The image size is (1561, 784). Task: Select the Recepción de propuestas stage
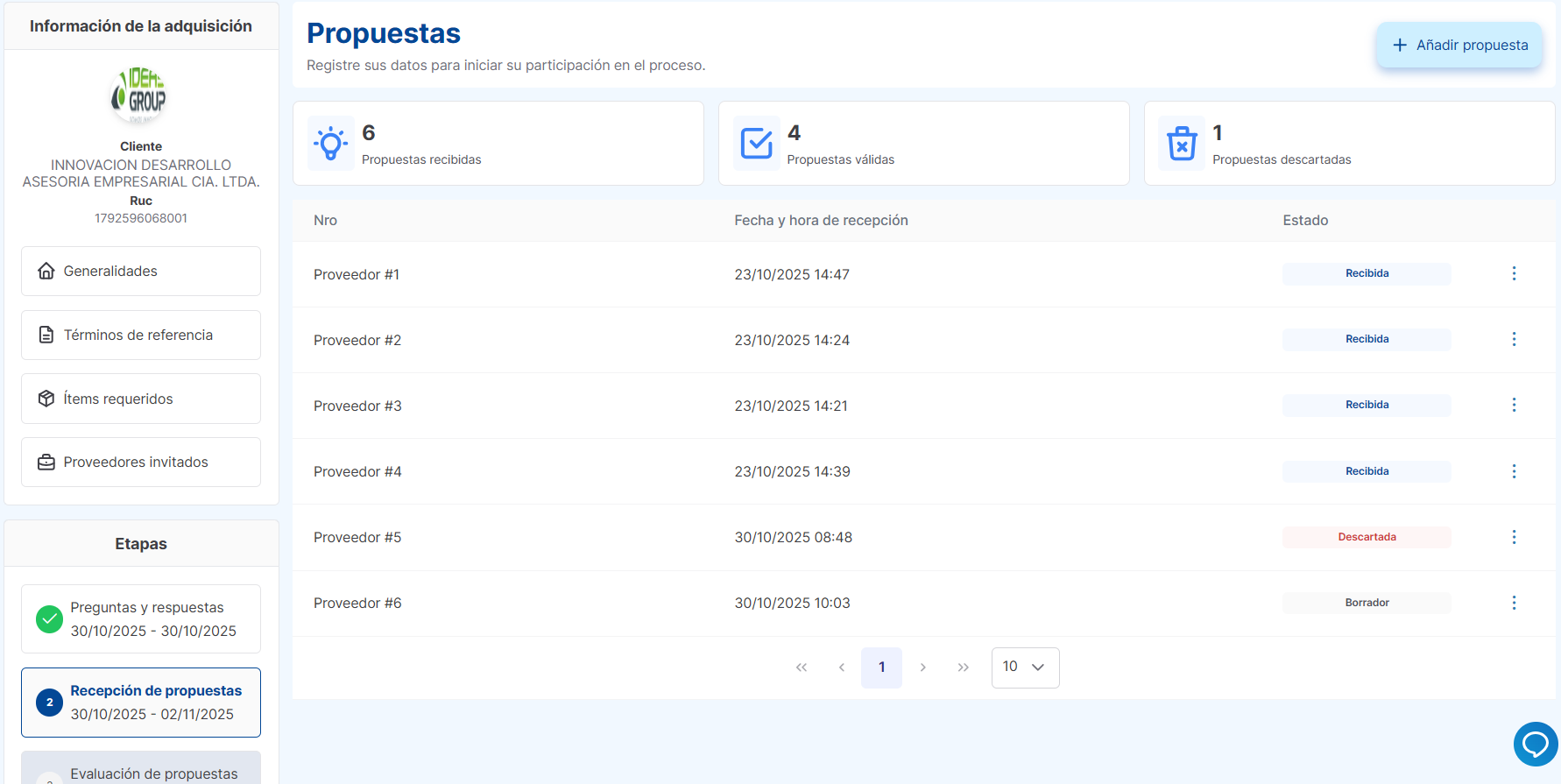tap(141, 703)
